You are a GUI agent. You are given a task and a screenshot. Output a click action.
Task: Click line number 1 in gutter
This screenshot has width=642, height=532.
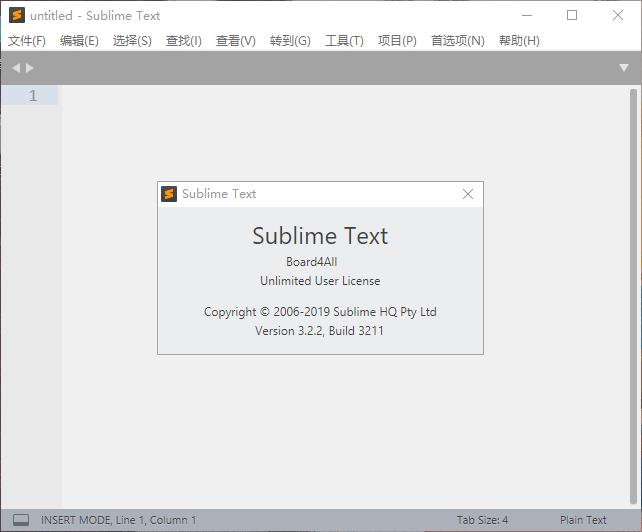coord(33,96)
